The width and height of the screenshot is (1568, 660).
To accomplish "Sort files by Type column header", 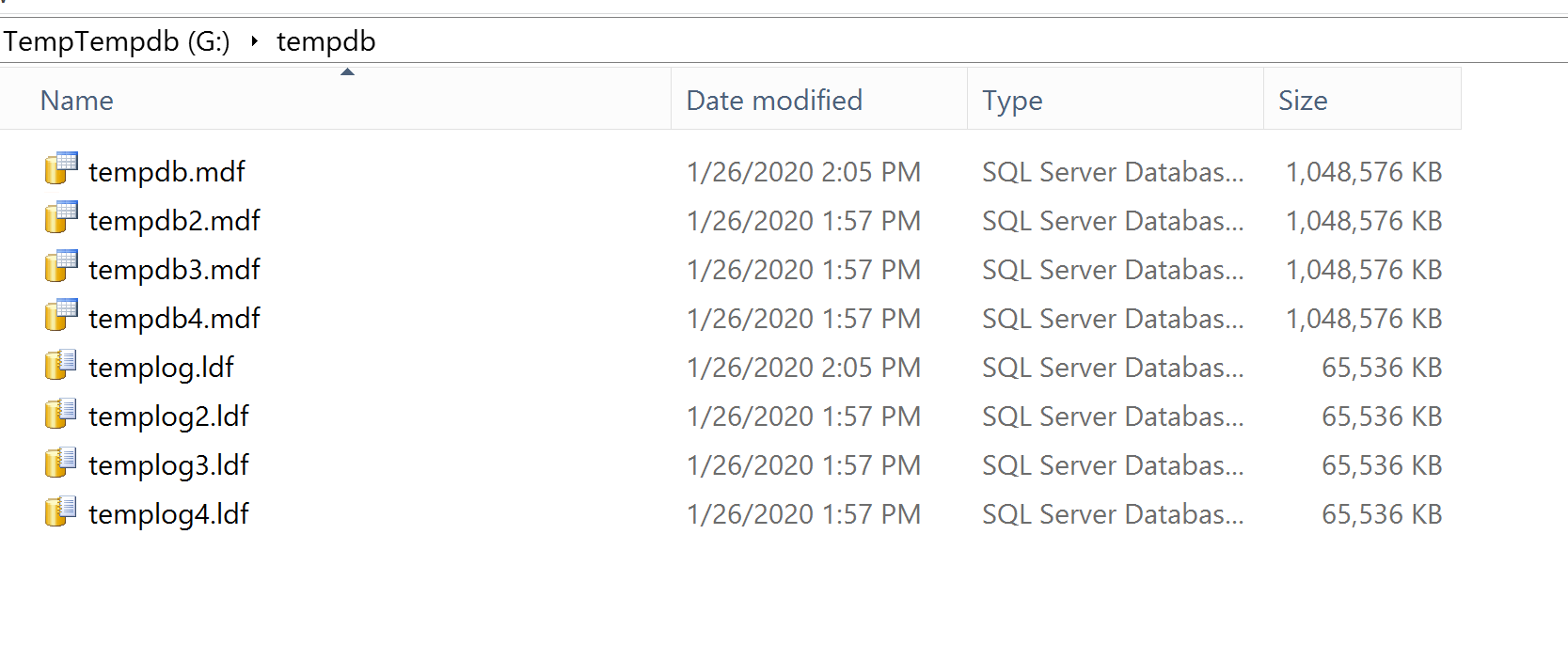I will tap(1012, 101).
